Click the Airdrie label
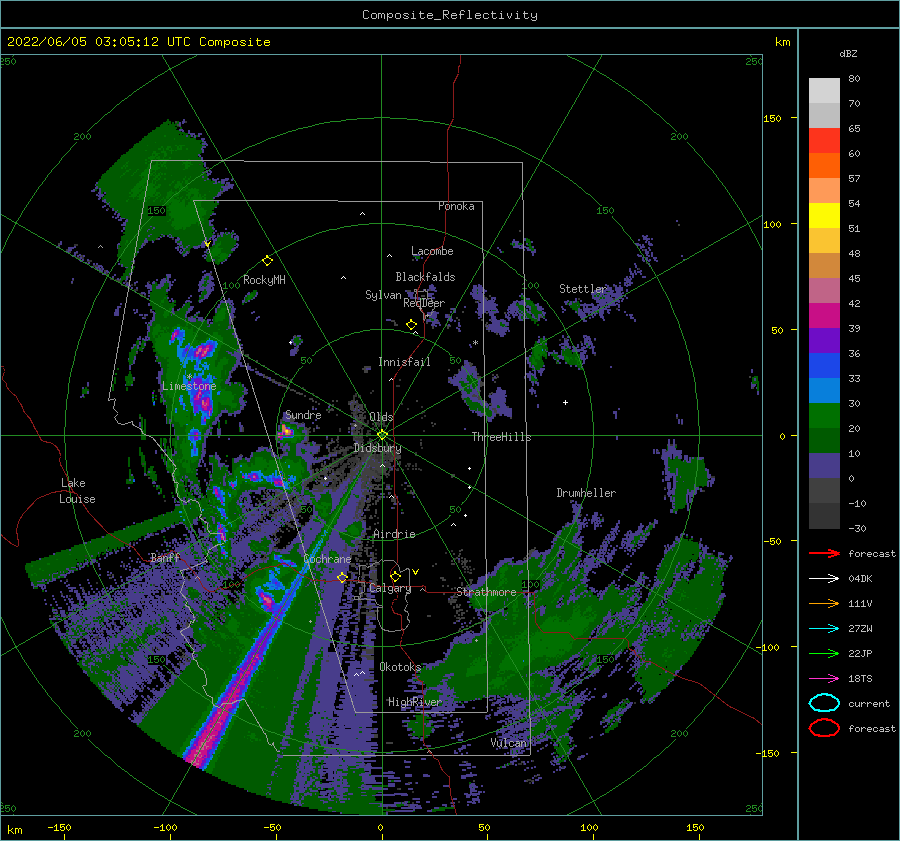 pyautogui.click(x=394, y=534)
